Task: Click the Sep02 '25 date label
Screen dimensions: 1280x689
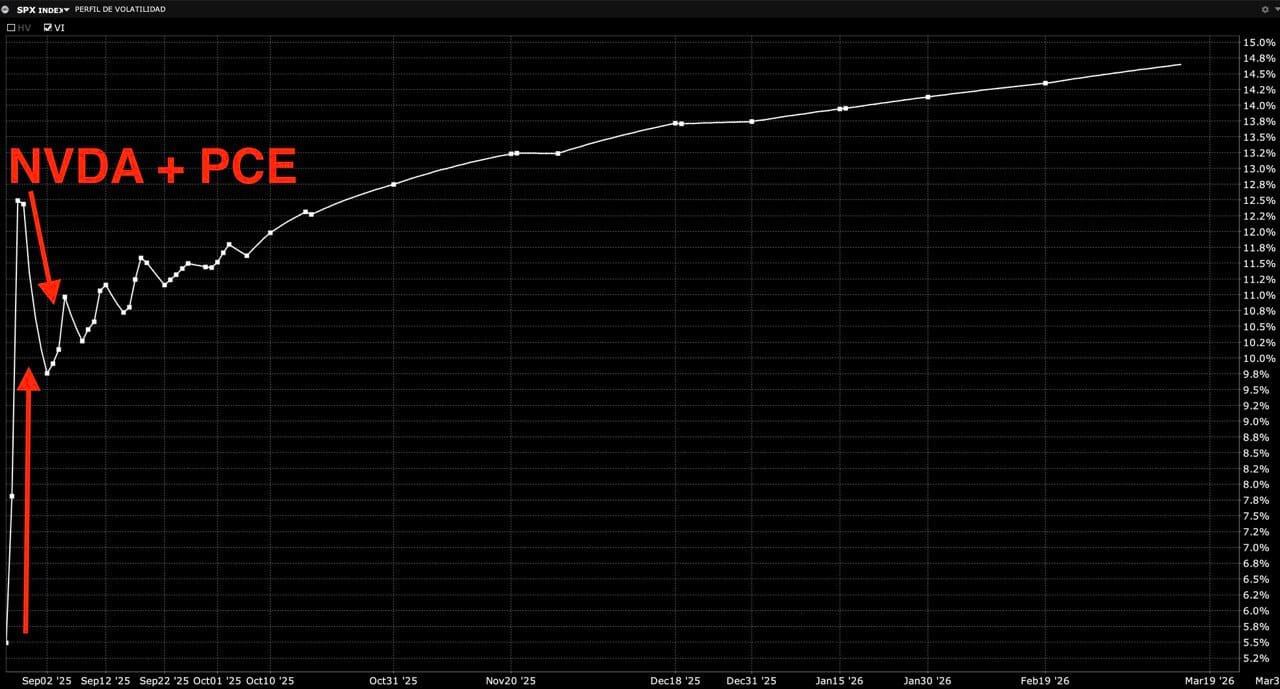Action: click(x=47, y=680)
